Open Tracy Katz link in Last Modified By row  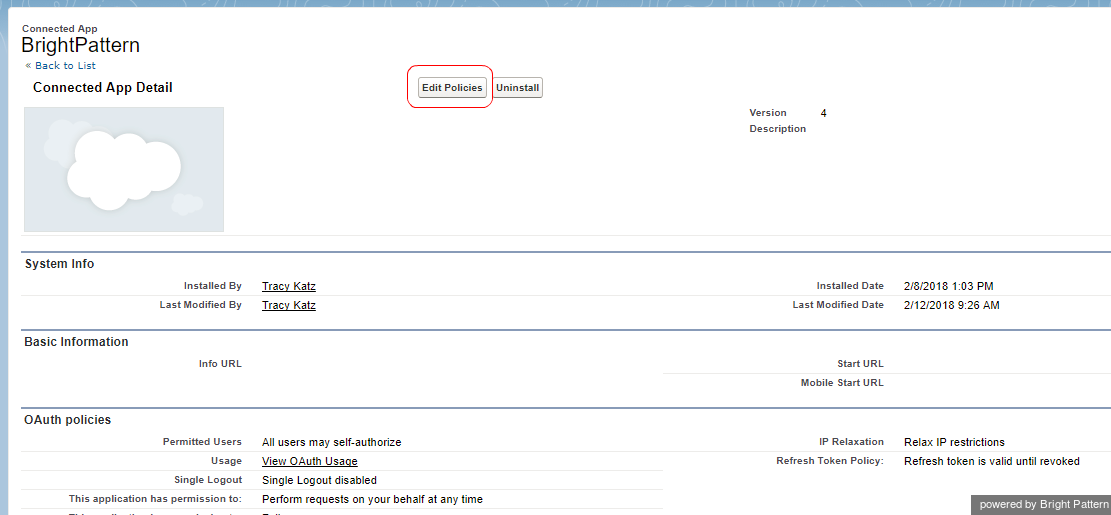[x=288, y=305]
